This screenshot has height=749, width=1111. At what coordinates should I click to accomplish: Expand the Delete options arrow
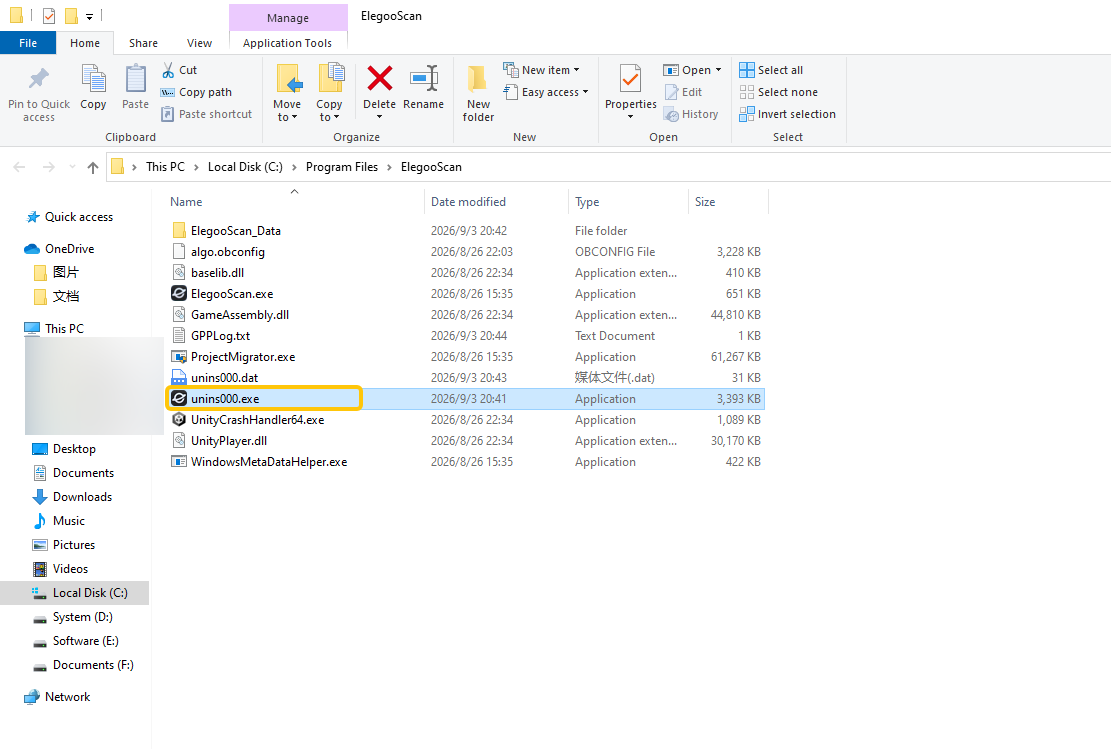pyautogui.click(x=379, y=117)
